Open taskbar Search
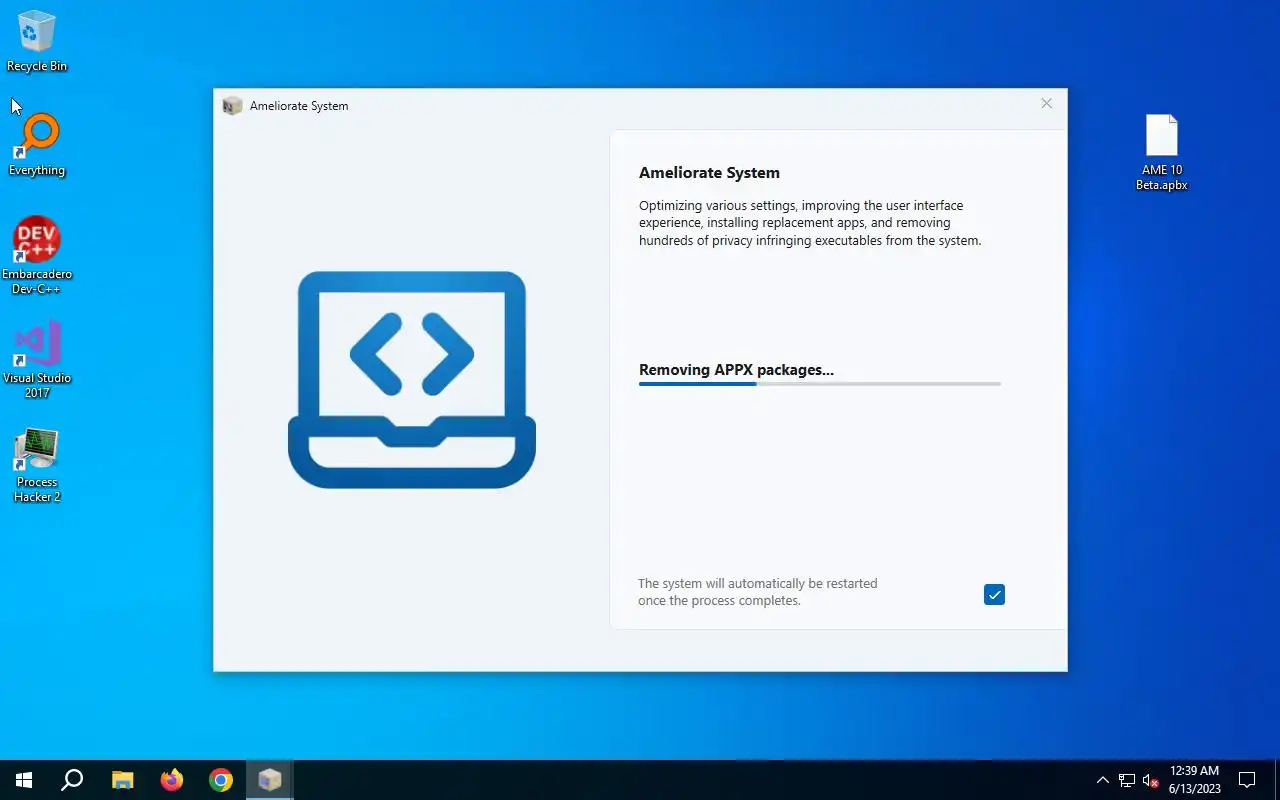The width and height of the screenshot is (1280, 800). (72, 780)
